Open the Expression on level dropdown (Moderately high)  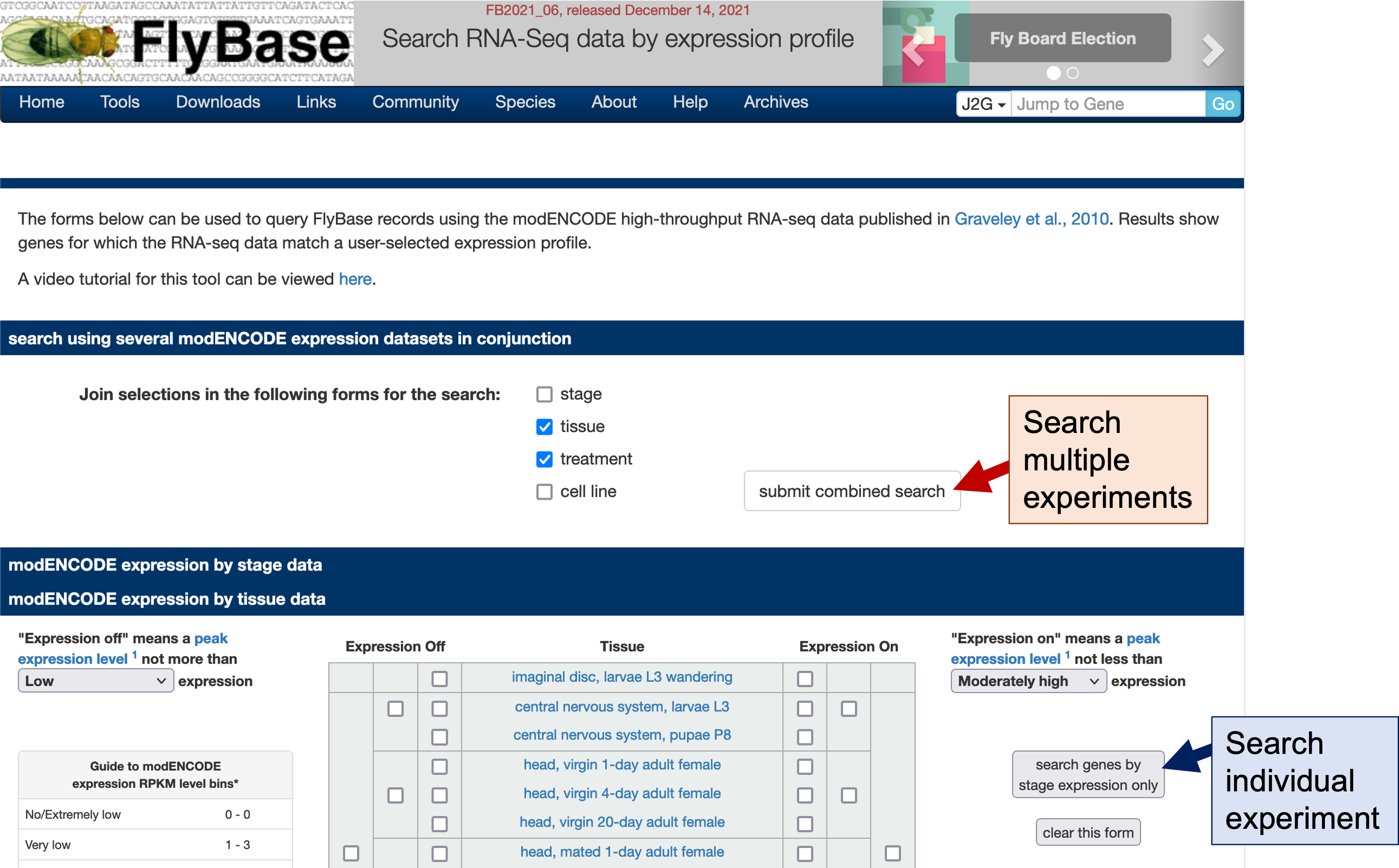click(x=1028, y=682)
